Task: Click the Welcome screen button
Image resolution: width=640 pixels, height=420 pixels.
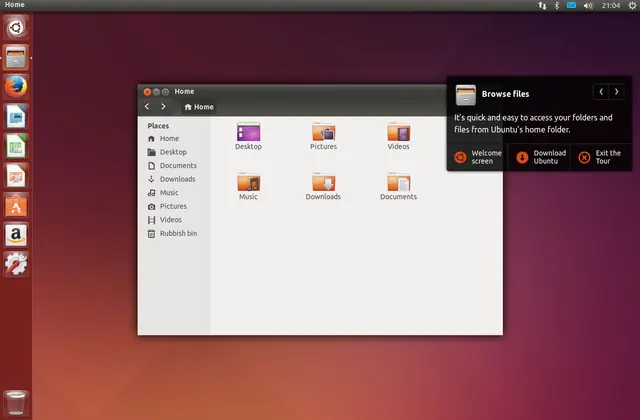Action: tap(477, 157)
